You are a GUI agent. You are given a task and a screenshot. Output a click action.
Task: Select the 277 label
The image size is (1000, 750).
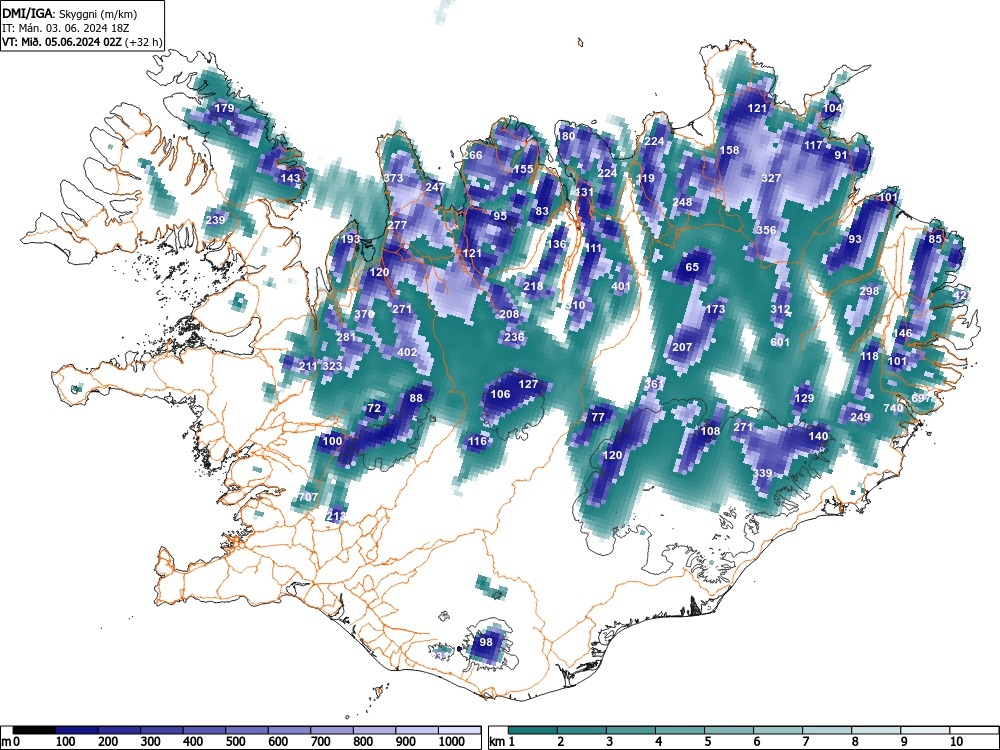pyautogui.click(x=397, y=225)
